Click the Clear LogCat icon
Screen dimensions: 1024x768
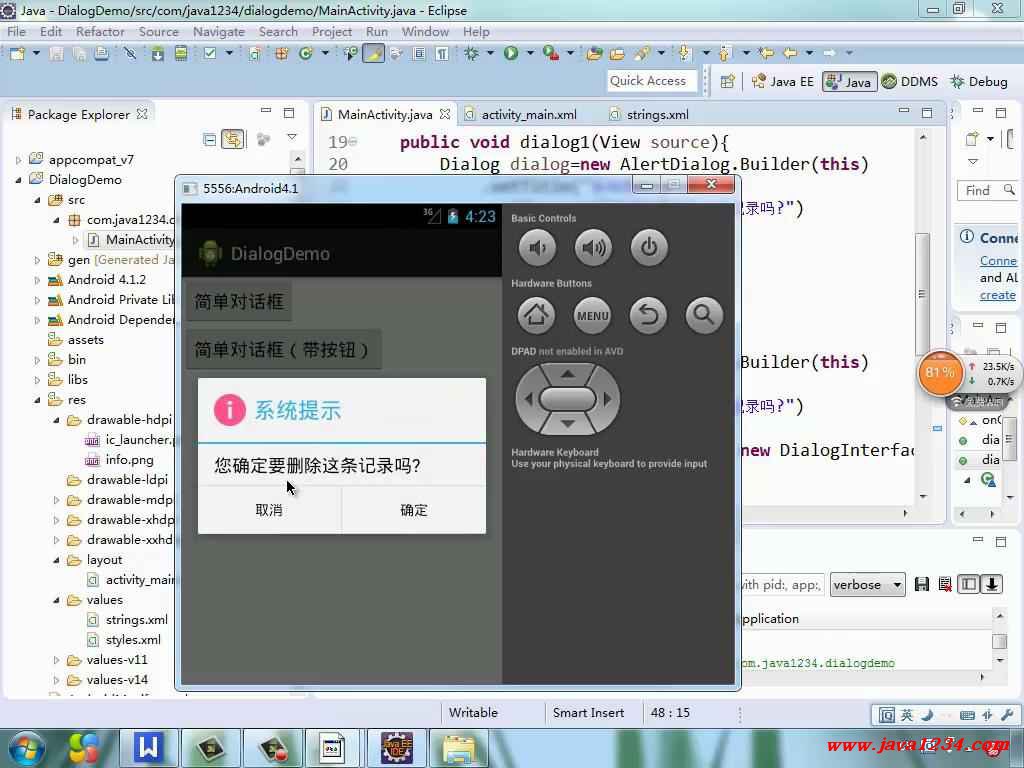tap(945, 584)
